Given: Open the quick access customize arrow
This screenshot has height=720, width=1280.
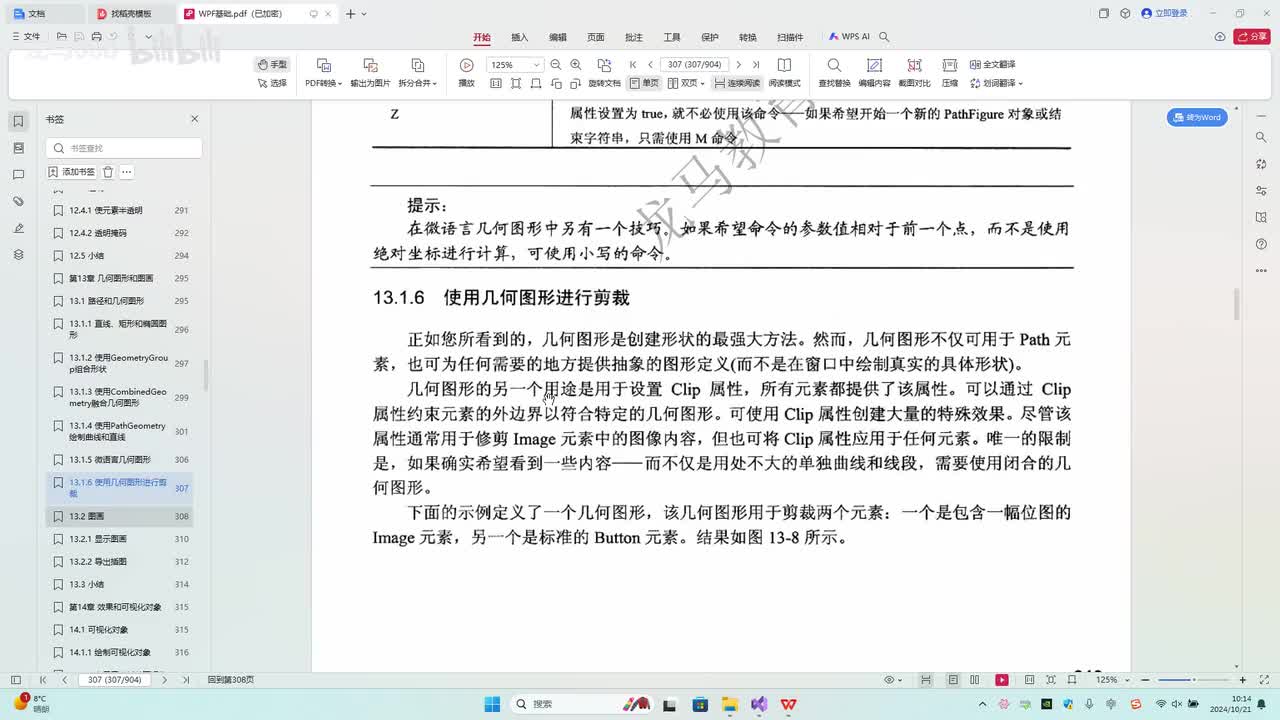Looking at the screenshot, I should coord(149,37).
